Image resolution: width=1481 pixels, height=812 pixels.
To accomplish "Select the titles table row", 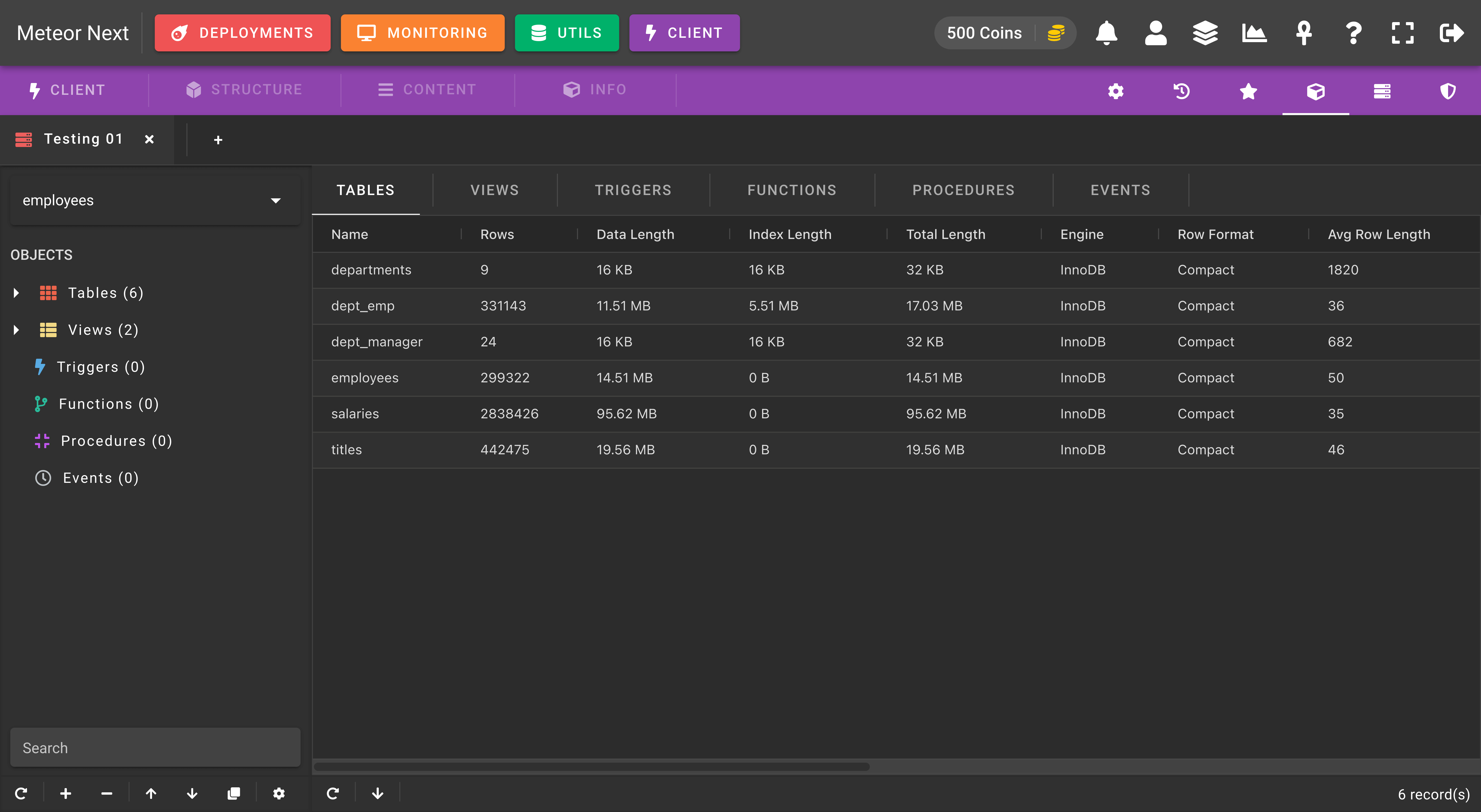I will tap(896, 450).
